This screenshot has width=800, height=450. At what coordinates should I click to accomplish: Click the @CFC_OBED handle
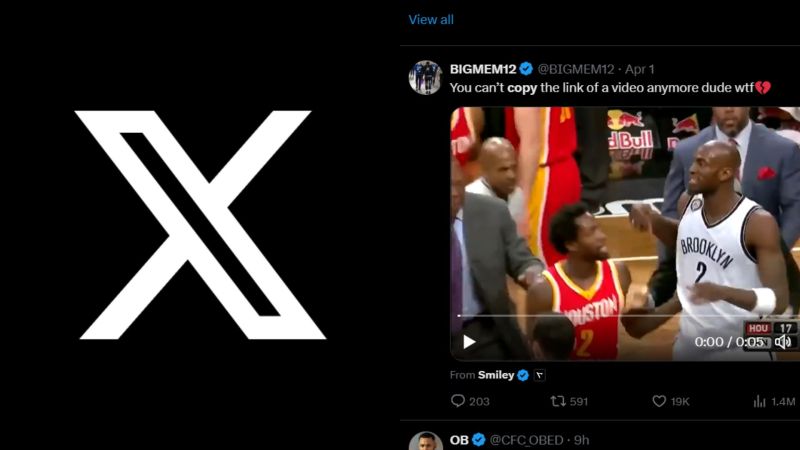click(527, 440)
